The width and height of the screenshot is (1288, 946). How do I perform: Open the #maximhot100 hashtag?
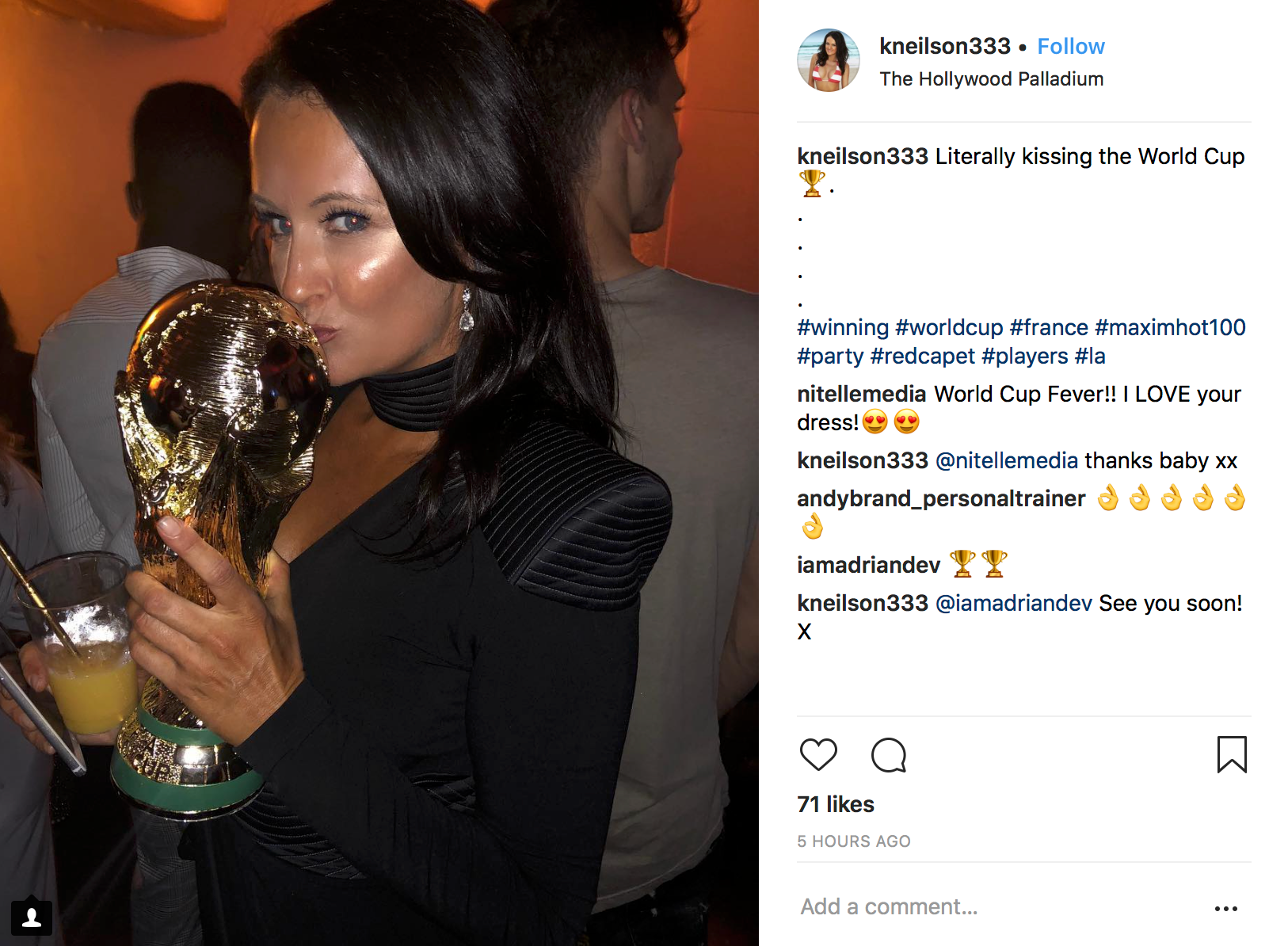tap(1170, 327)
